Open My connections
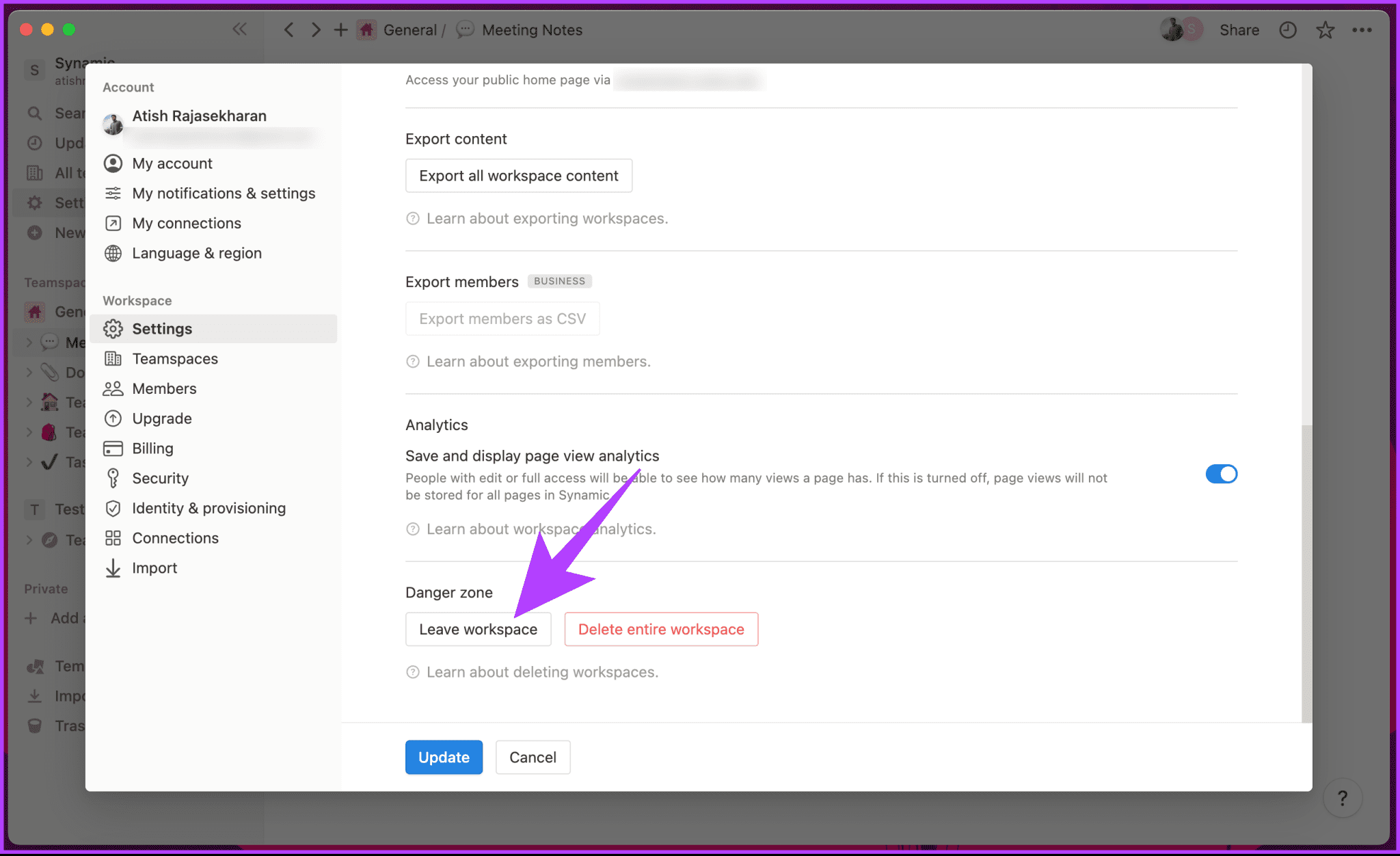The width and height of the screenshot is (1400, 856). tap(213, 224)
